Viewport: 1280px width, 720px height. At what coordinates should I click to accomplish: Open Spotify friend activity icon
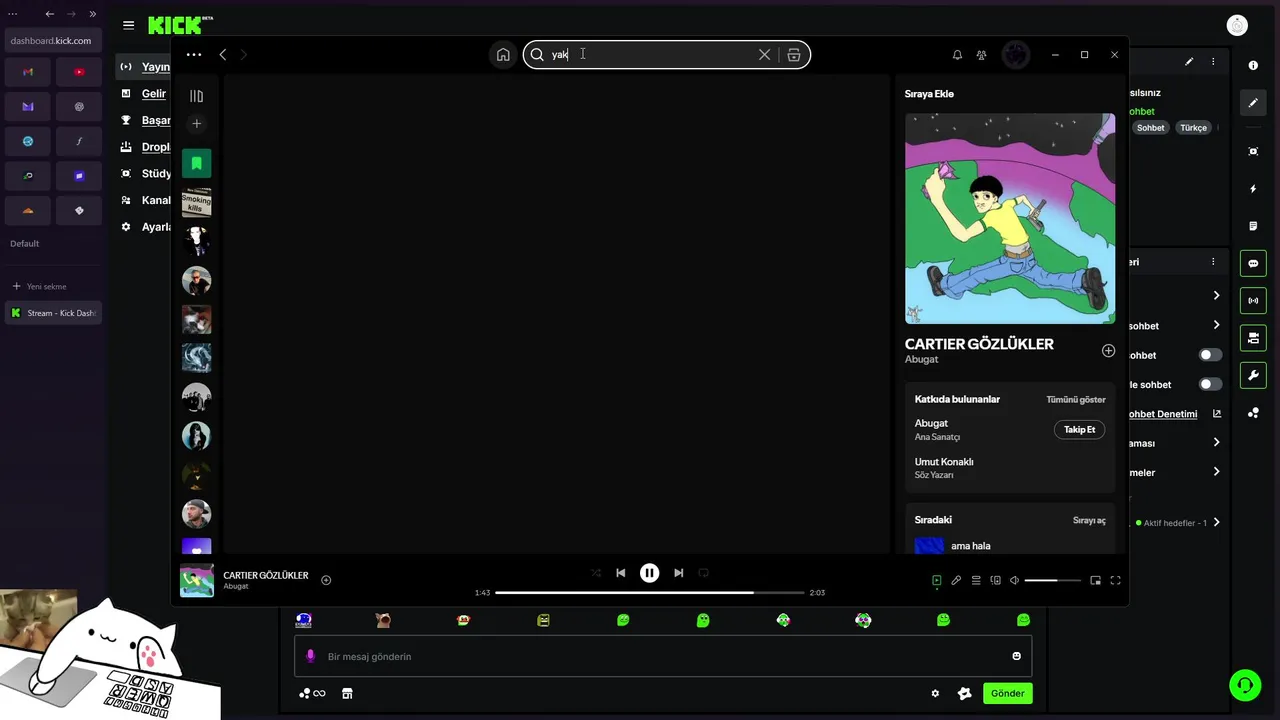click(x=981, y=55)
